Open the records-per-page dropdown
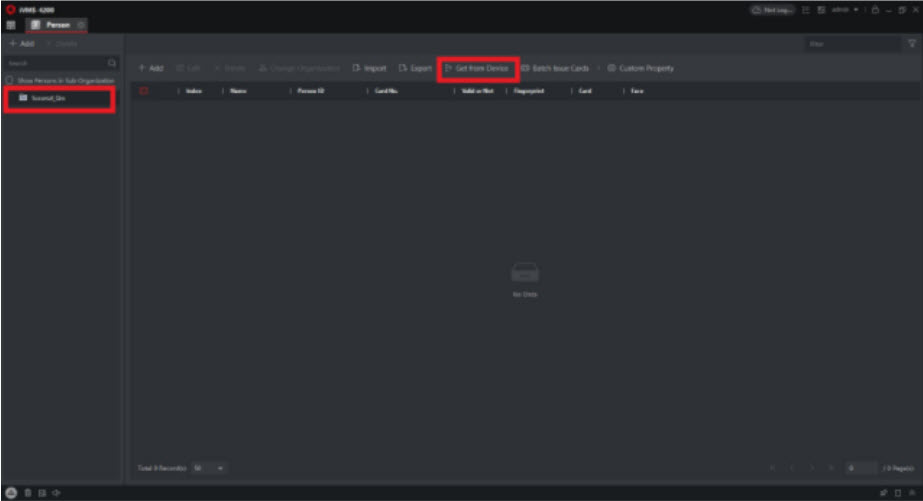This screenshot has height=501, width=923. click(x=209, y=467)
